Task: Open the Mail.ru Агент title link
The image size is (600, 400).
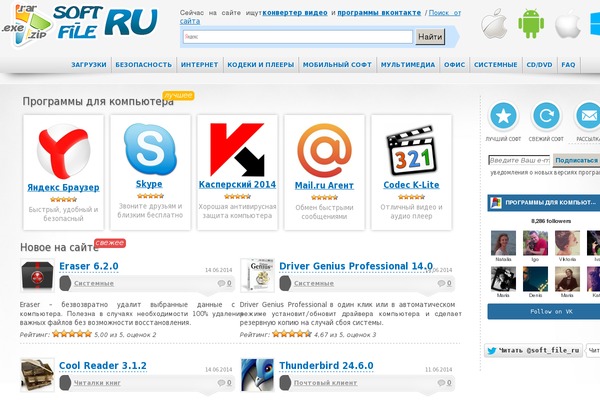Action: pos(324,185)
